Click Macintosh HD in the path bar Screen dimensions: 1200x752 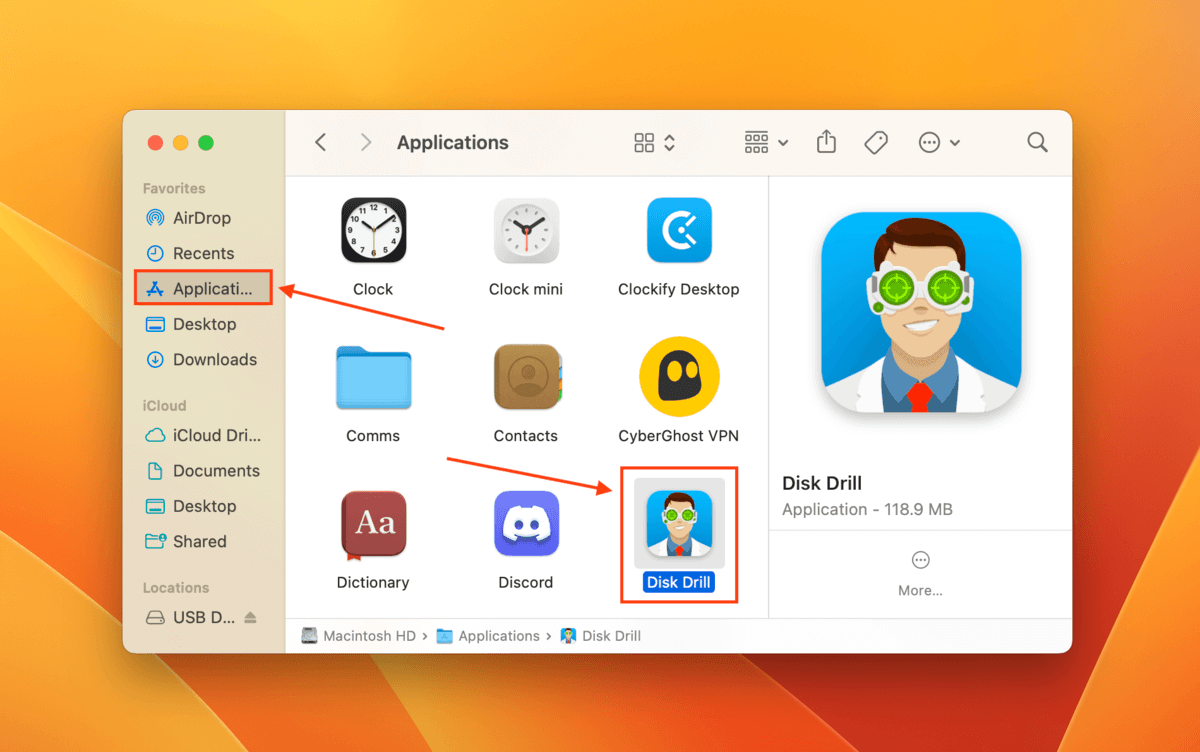(x=360, y=636)
